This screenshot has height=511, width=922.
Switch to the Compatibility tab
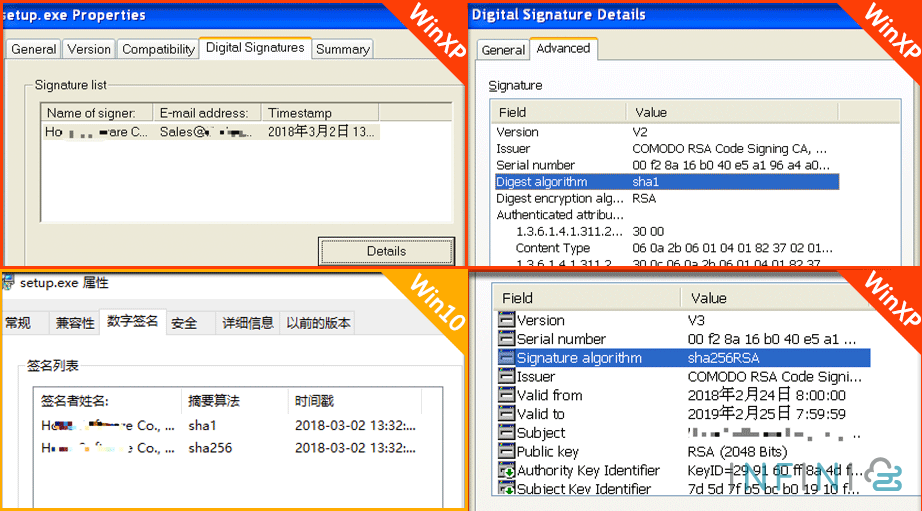click(158, 49)
